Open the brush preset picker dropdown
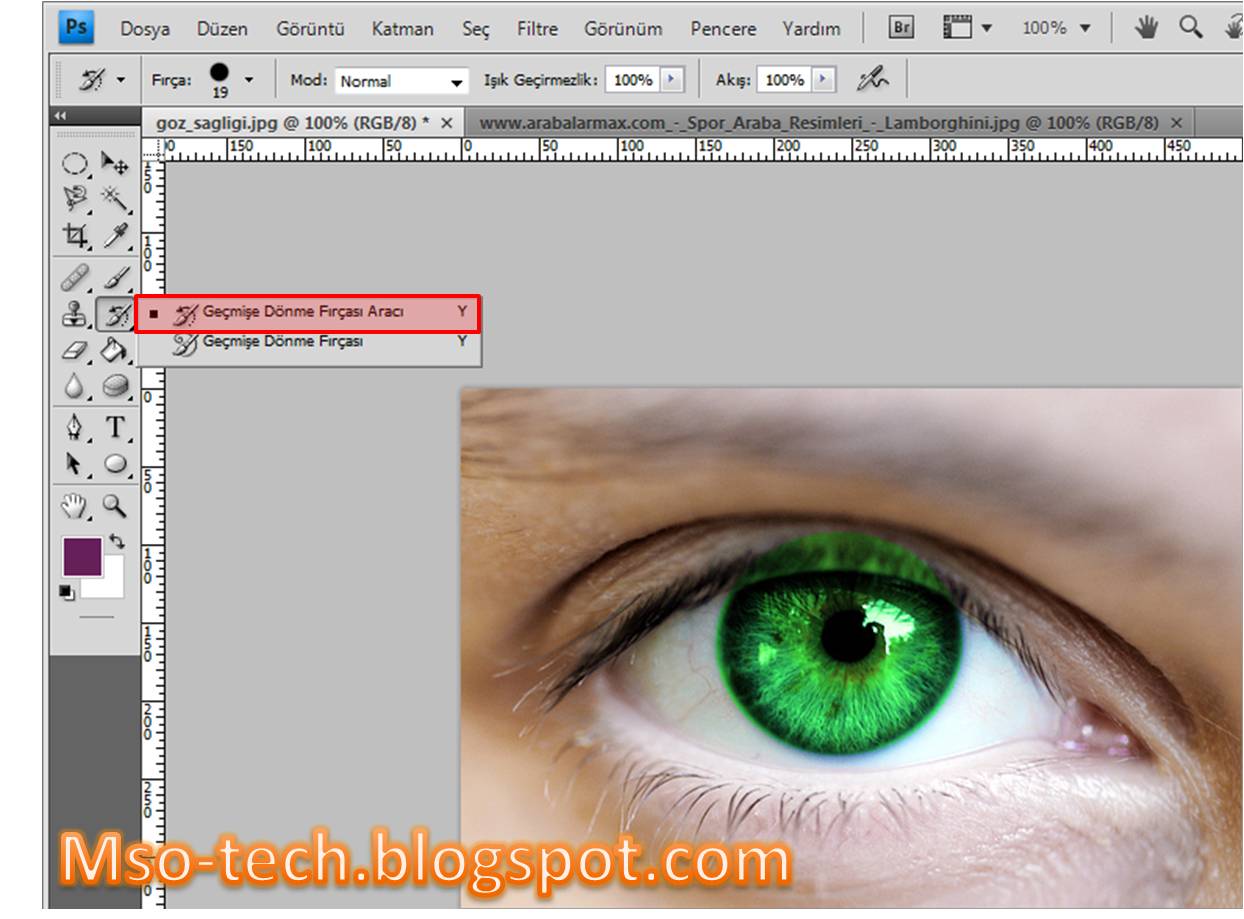The image size is (1244, 919). (249, 79)
